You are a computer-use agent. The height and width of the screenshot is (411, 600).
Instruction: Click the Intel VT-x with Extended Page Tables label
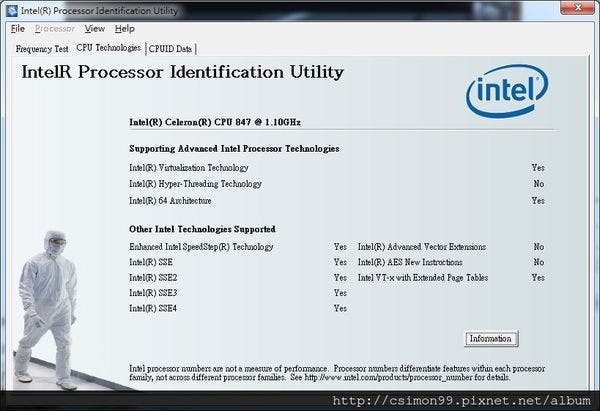point(423,278)
